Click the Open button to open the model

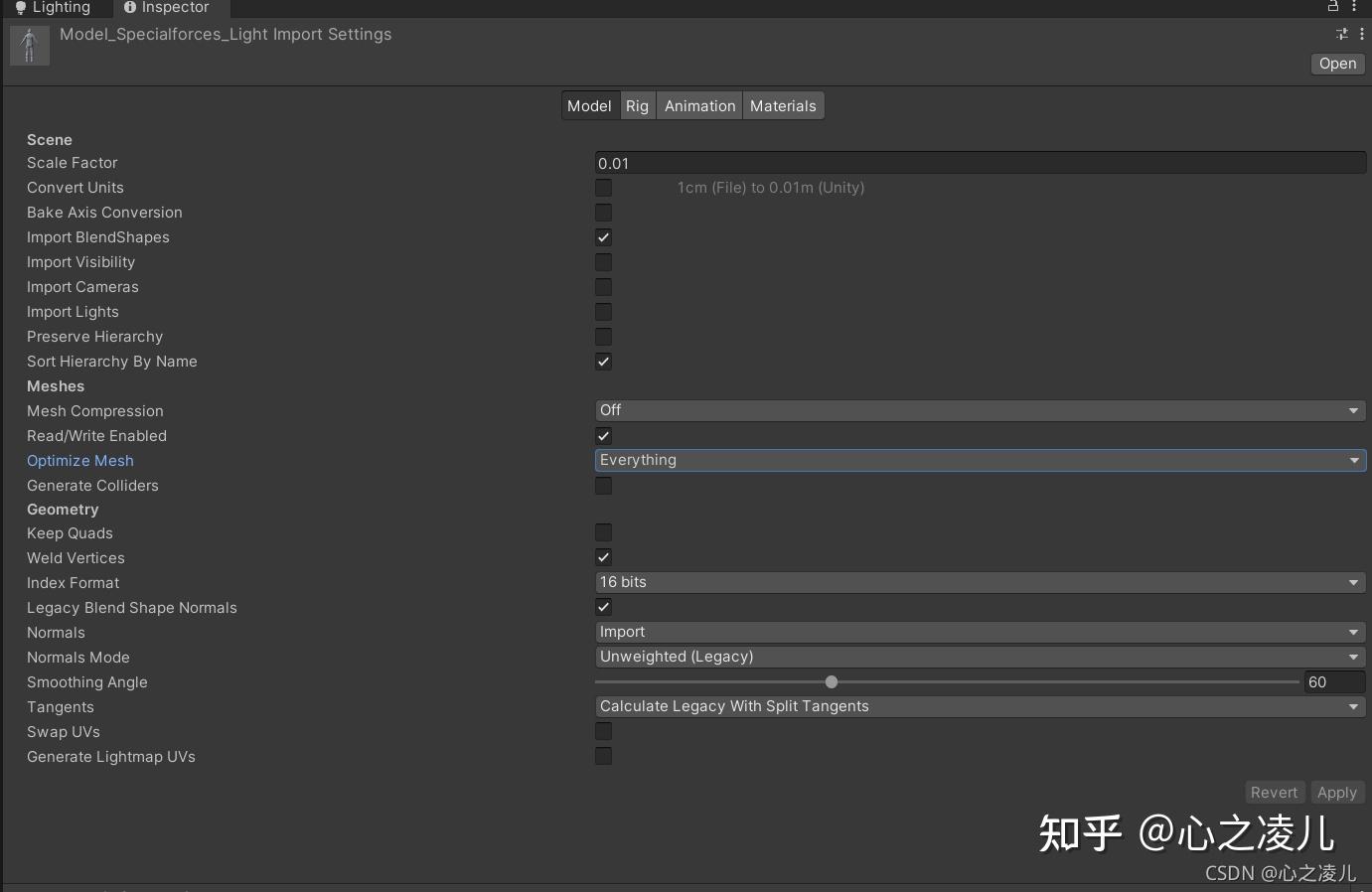point(1336,64)
